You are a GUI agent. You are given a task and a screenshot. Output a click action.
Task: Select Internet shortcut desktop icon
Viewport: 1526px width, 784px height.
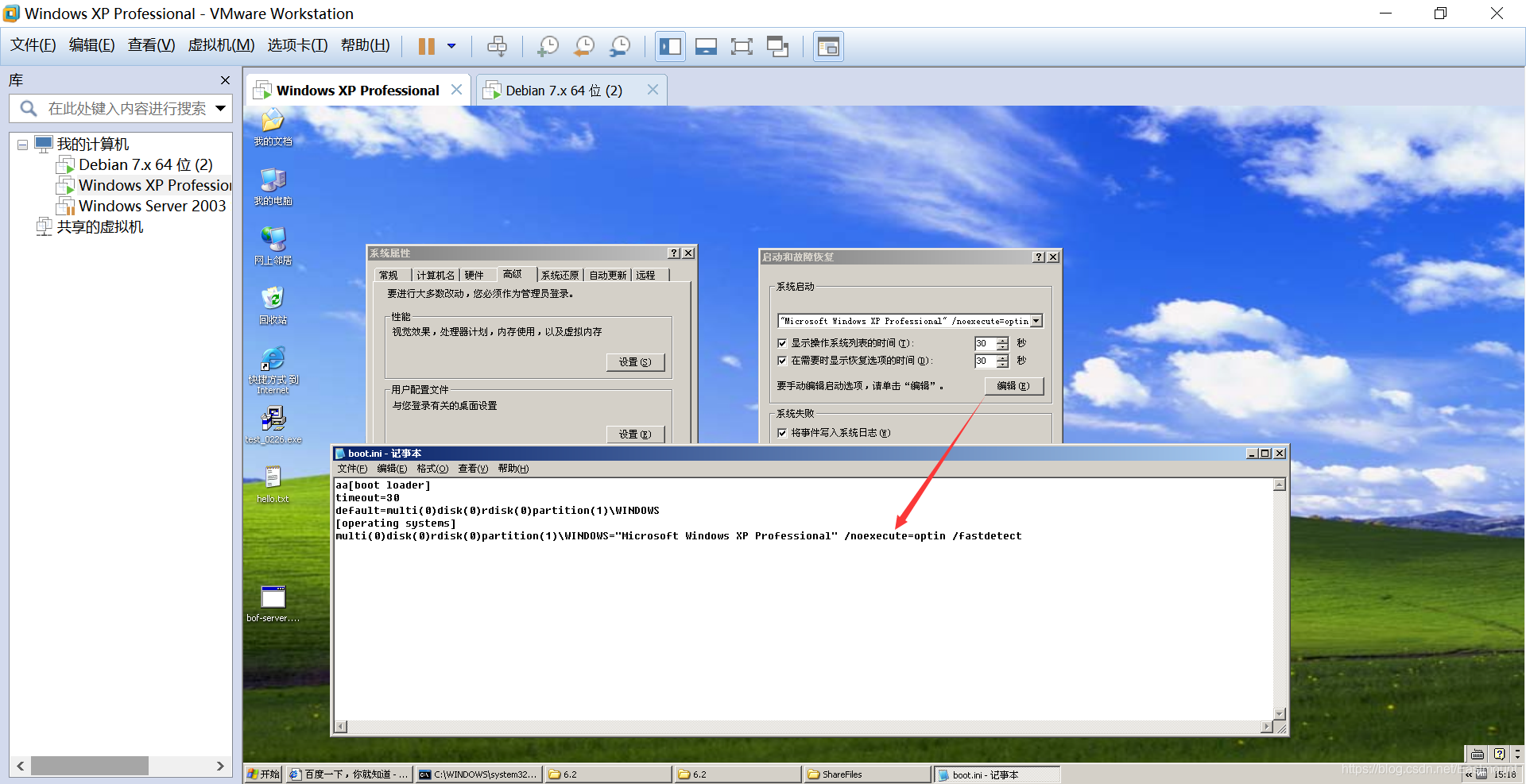coord(273,370)
